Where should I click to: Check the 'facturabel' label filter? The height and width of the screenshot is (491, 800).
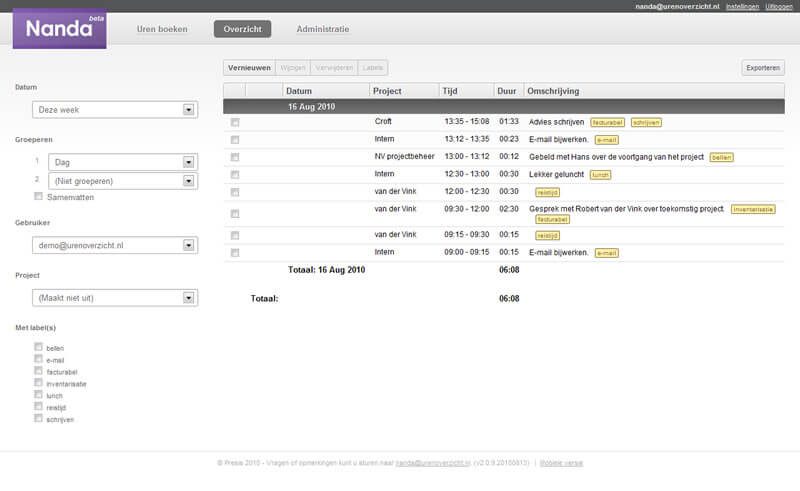point(38,371)
